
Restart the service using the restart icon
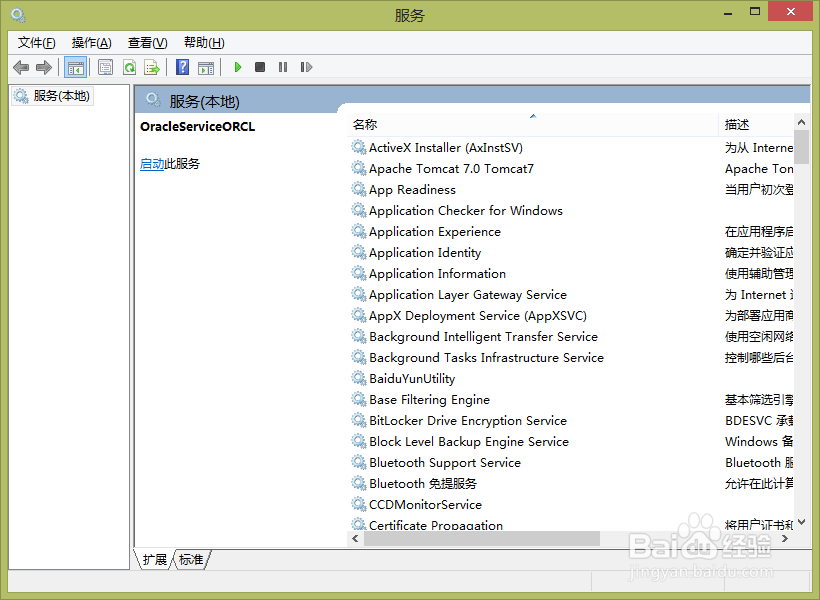click(x=306, y=67)
